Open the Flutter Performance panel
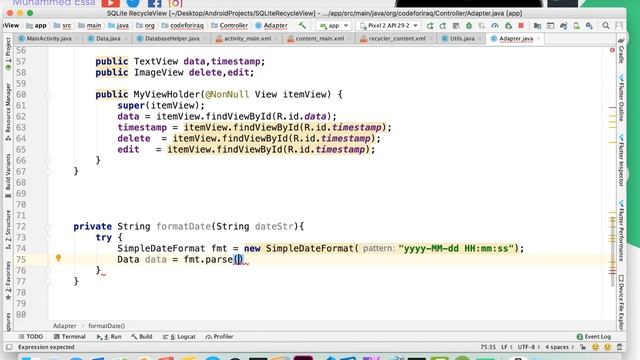Image resolution: width=640 pixels, height=360 pixels. 621,231
